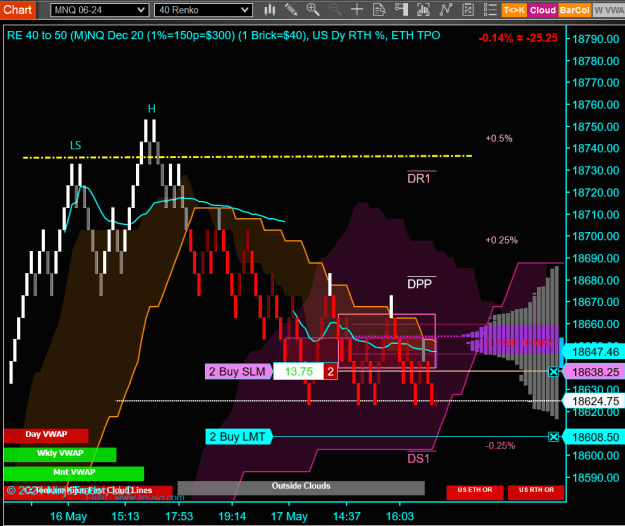625x526 pixels.
Task: Open the drawing tools pencil icon
Action: pos(291,10)
